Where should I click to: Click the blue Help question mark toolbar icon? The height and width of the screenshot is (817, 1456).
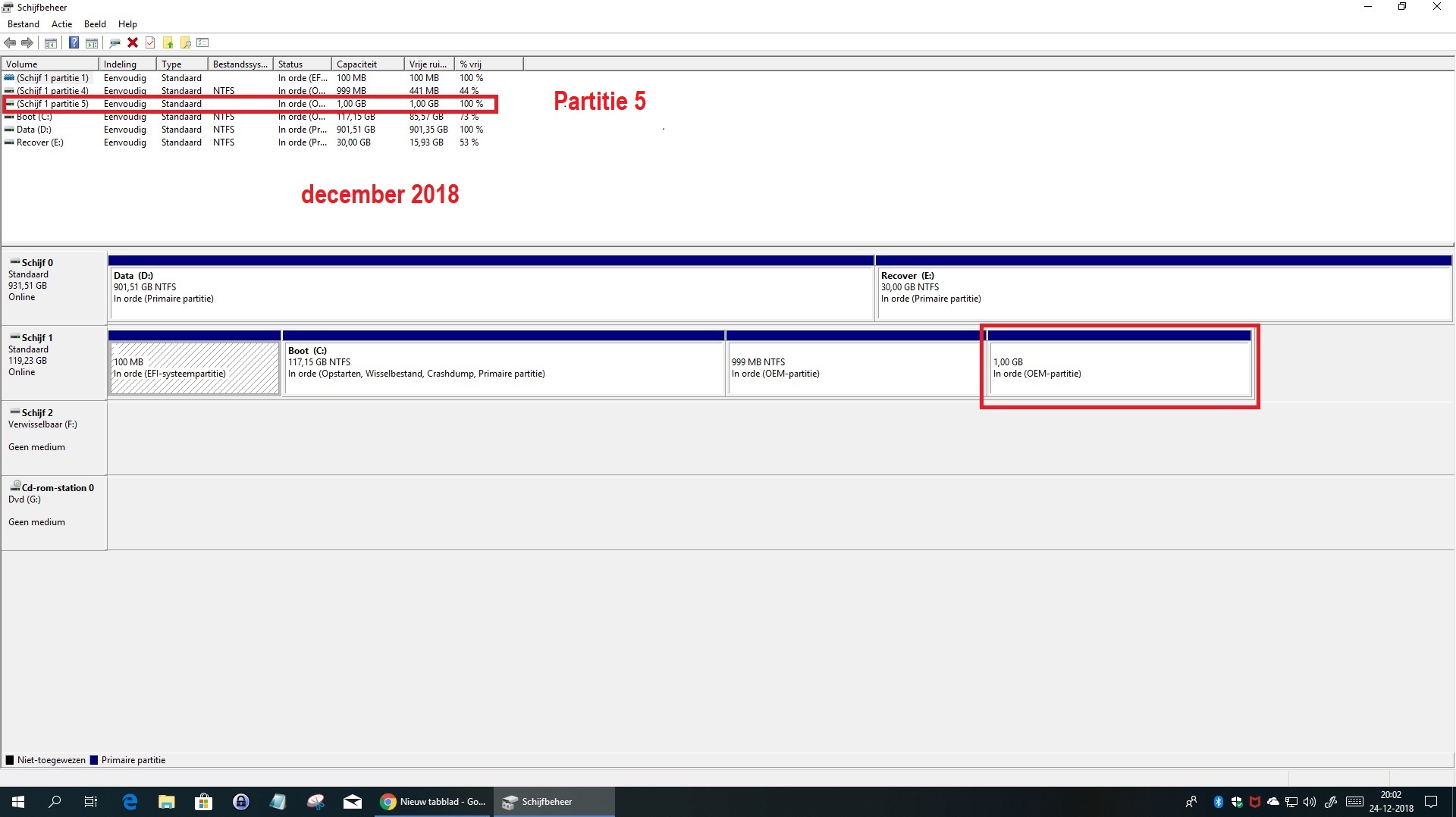[x=74, y=42]
